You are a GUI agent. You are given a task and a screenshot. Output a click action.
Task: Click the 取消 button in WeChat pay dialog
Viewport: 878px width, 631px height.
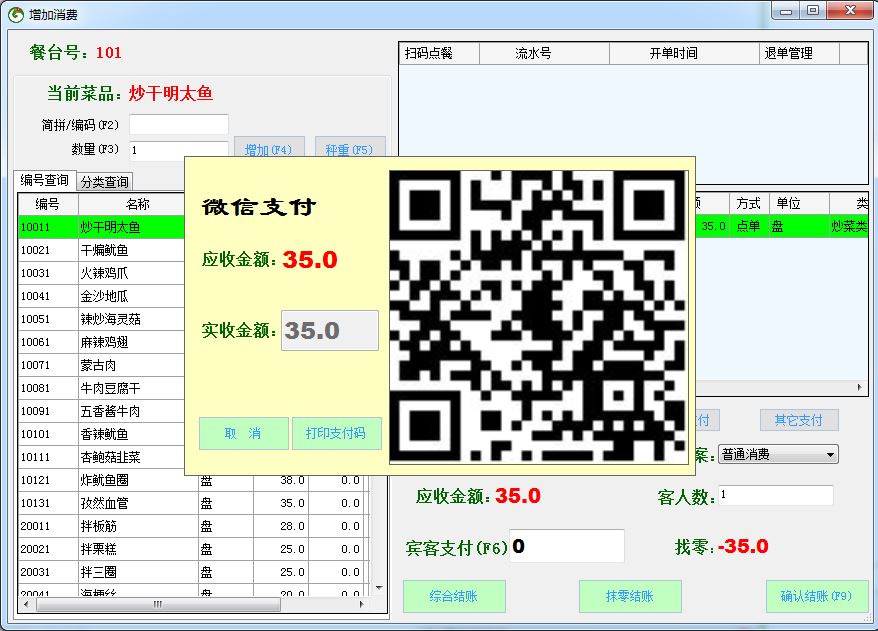244,433
